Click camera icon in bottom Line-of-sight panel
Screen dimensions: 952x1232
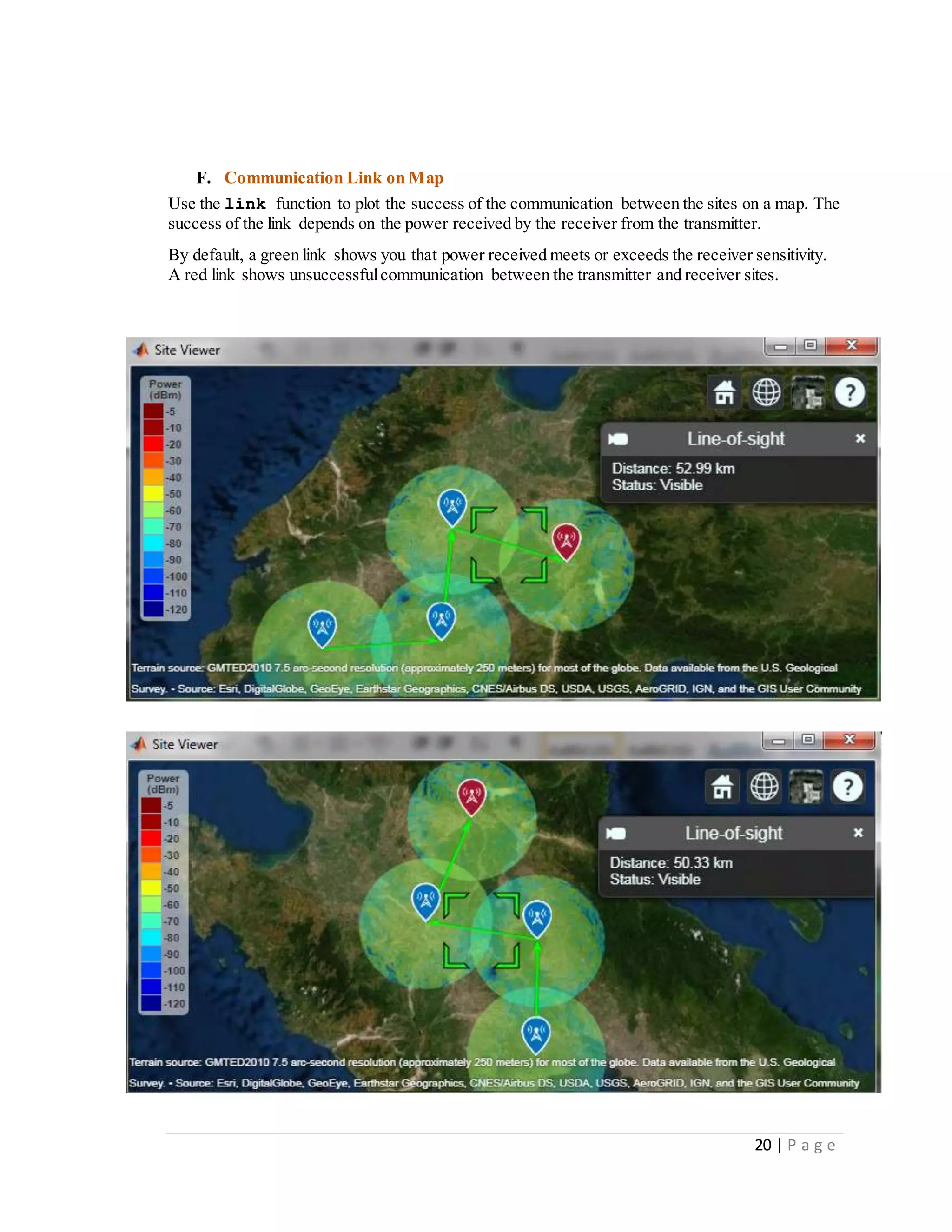click(x=616, y=833)
